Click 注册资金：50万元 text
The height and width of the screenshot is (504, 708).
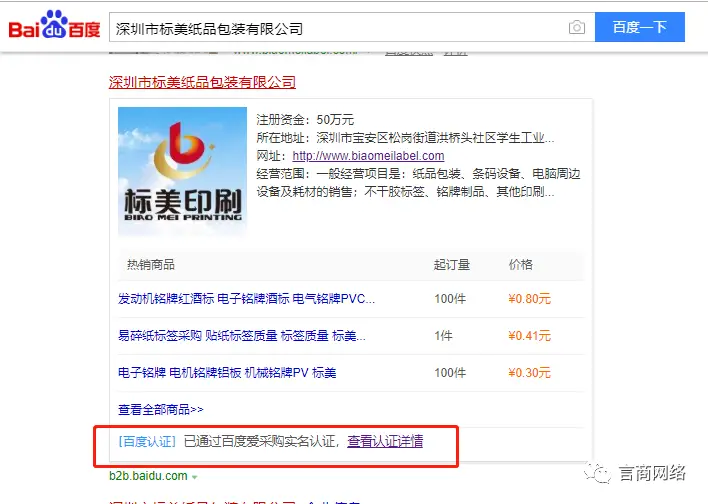point(305,120)
